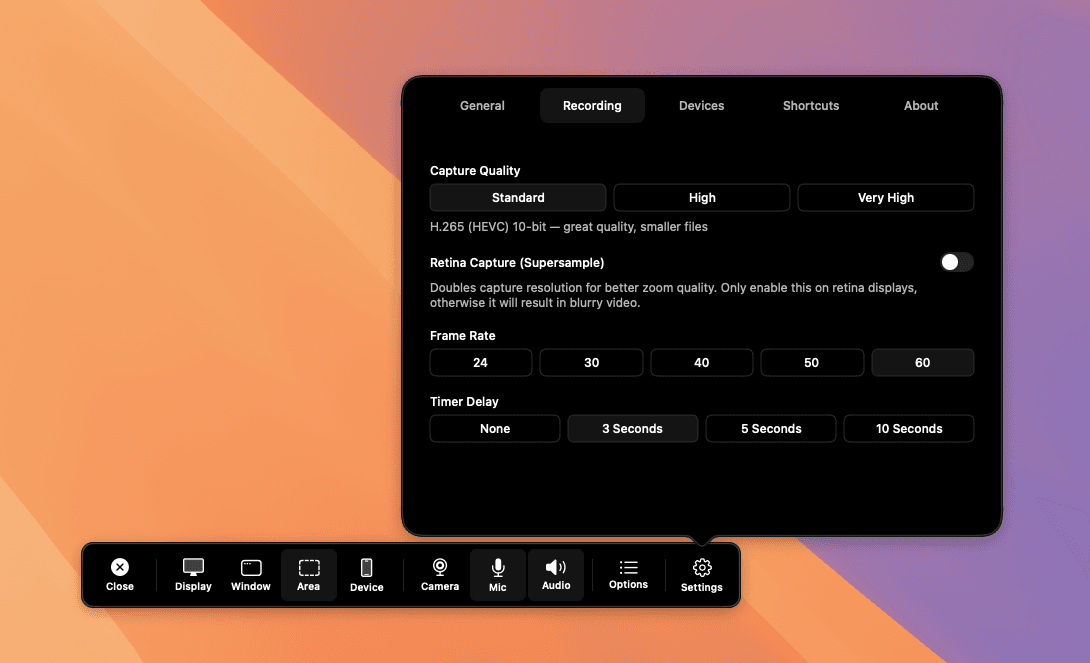Set frame rate to 30
Screen dimensions: 1090x663
(x=591, y=362)
